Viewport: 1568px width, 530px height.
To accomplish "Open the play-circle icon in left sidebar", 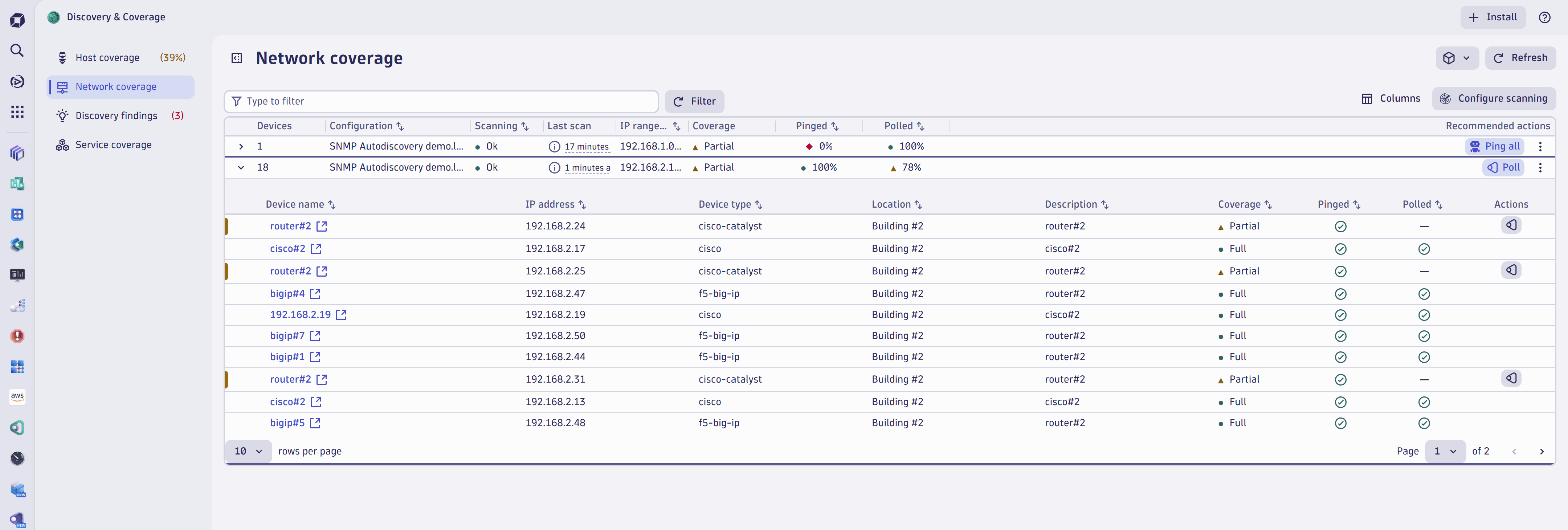I will 17,82.
